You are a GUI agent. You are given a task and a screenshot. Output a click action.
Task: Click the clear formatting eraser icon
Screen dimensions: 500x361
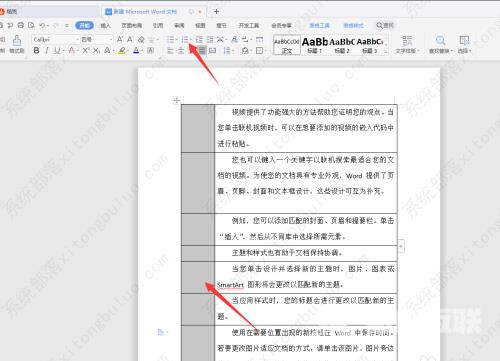click(141, 39)
